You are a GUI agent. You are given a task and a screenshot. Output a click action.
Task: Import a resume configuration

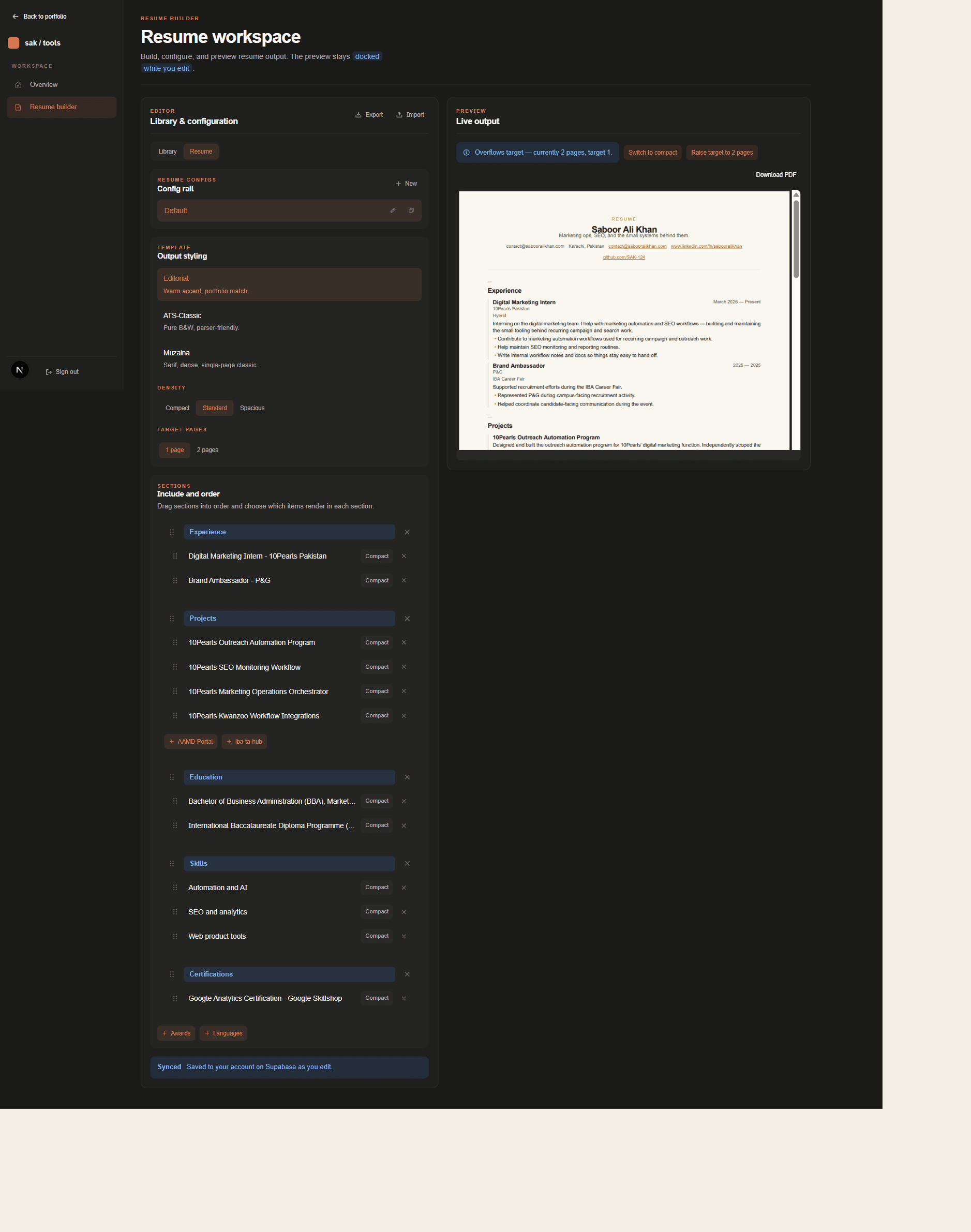click(x=410, y=114)
